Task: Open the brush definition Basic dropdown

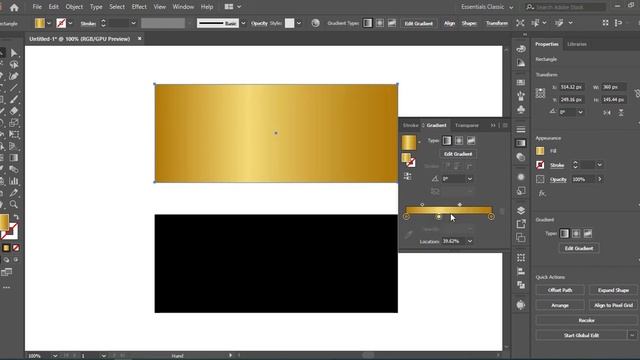Action: tap(243, 23)
